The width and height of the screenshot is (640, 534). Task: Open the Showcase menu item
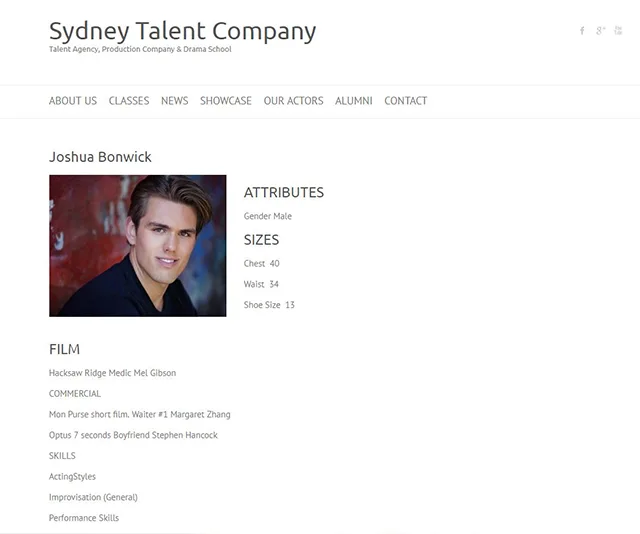click(x=226, y=101)
